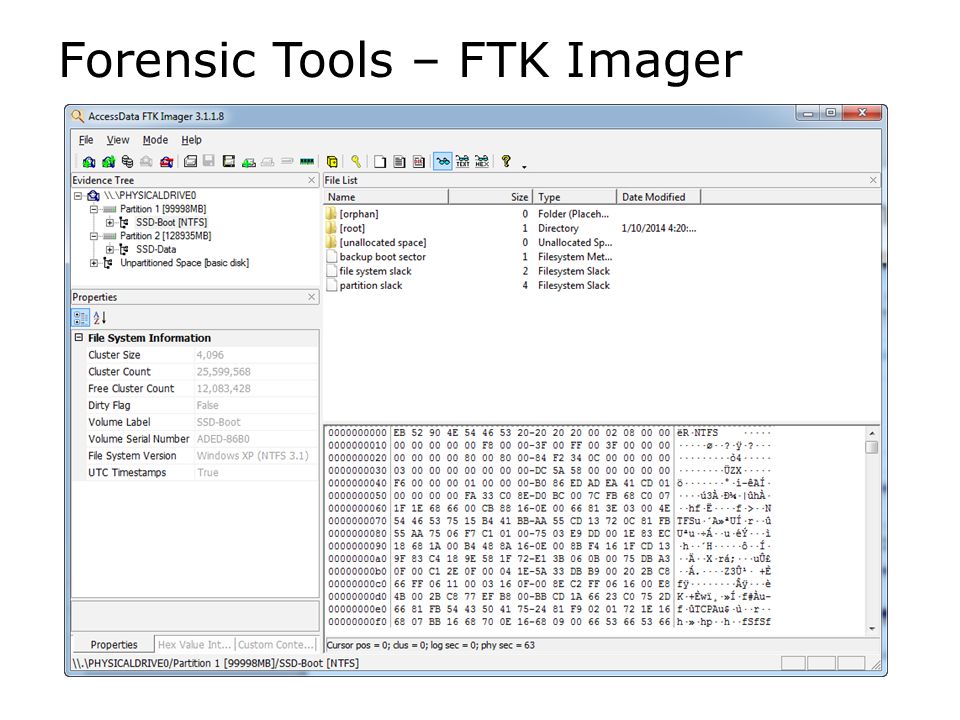
Task: Collapse File System Information section
Action: (x=78, y=337)
